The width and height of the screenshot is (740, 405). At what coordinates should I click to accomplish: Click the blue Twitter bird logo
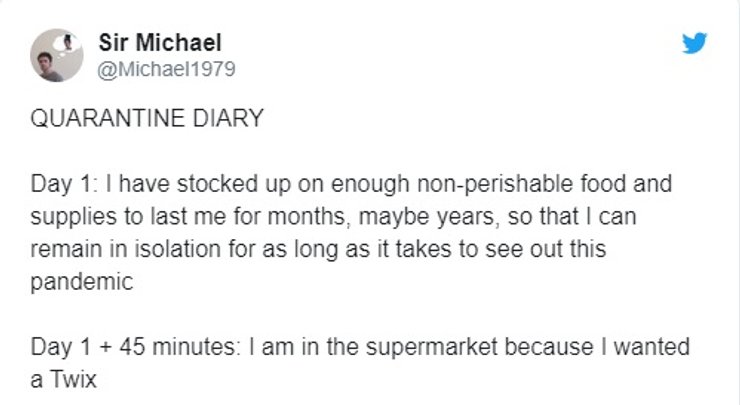click(x=694, y=42)
